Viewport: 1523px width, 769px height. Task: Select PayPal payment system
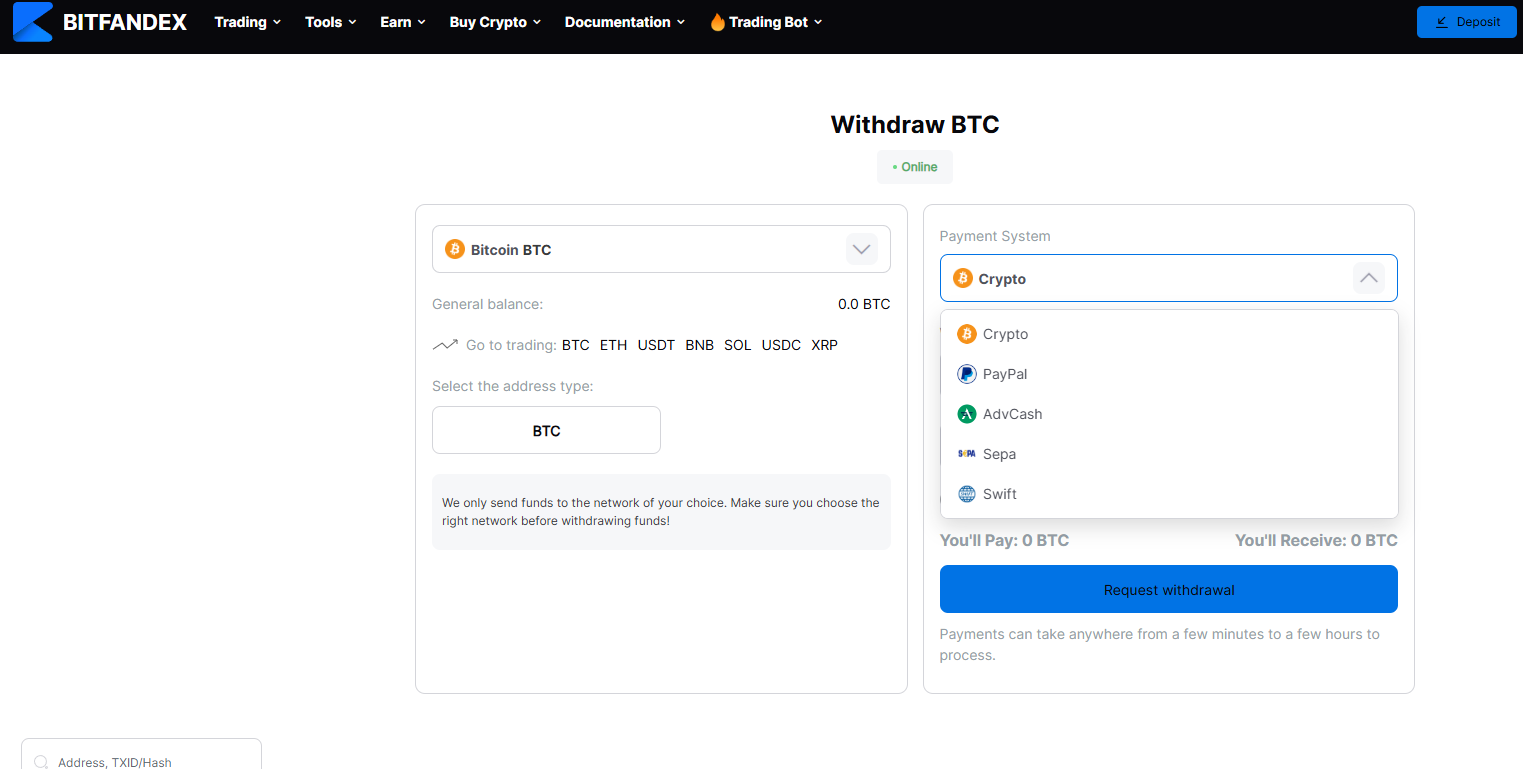pos(1169,374)
